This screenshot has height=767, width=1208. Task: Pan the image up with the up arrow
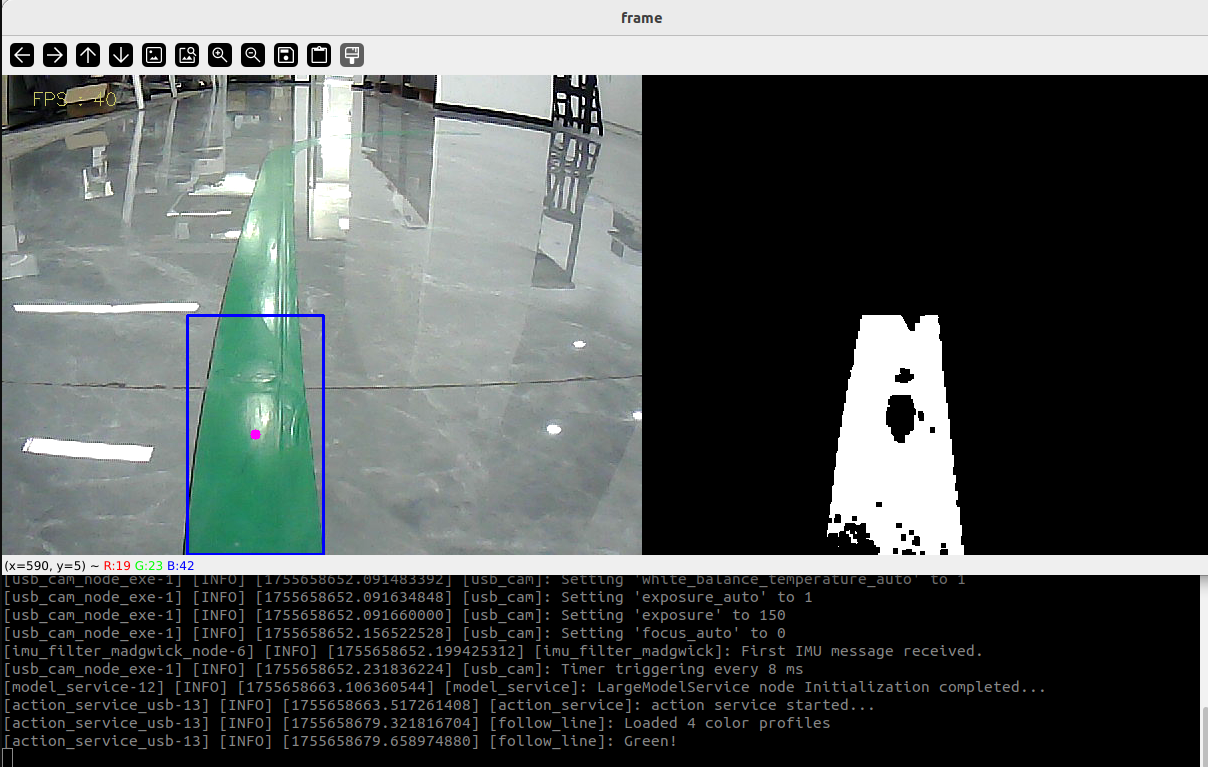click(88, 55)
